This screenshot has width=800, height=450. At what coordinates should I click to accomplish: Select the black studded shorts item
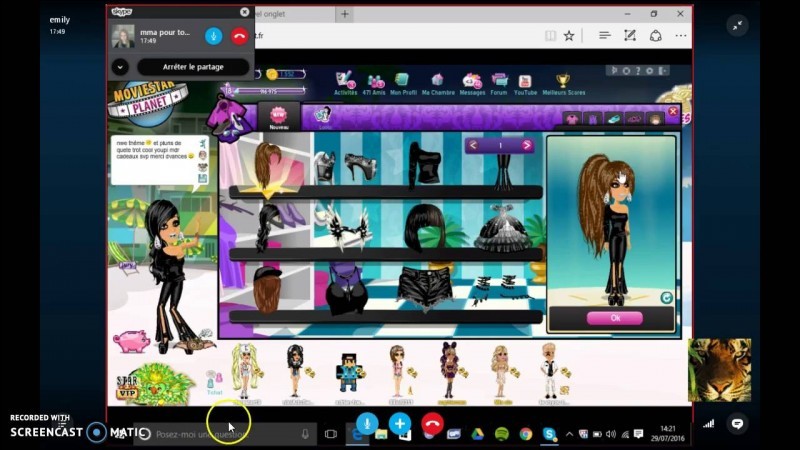(x=424, y=289)
